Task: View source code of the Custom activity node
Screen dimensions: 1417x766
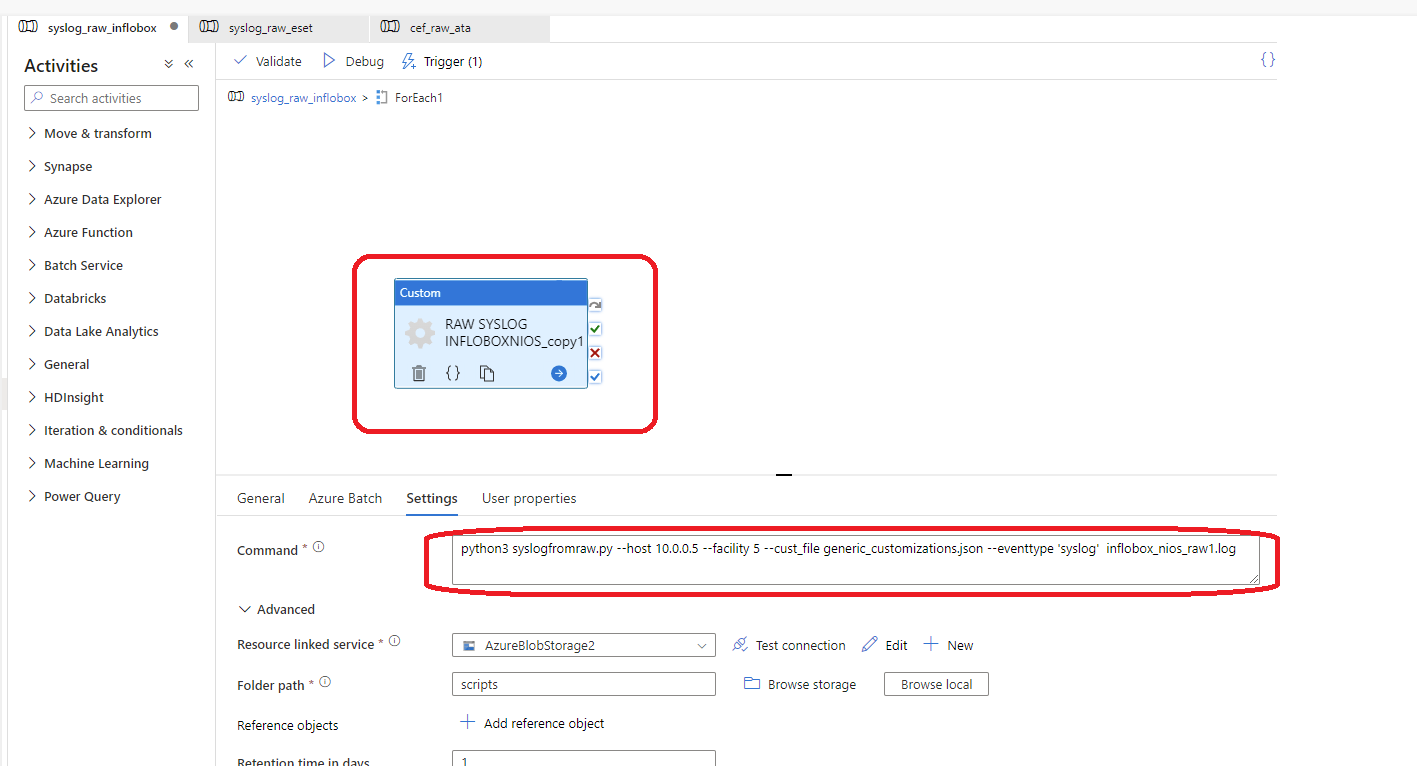Action: (452, 373)
